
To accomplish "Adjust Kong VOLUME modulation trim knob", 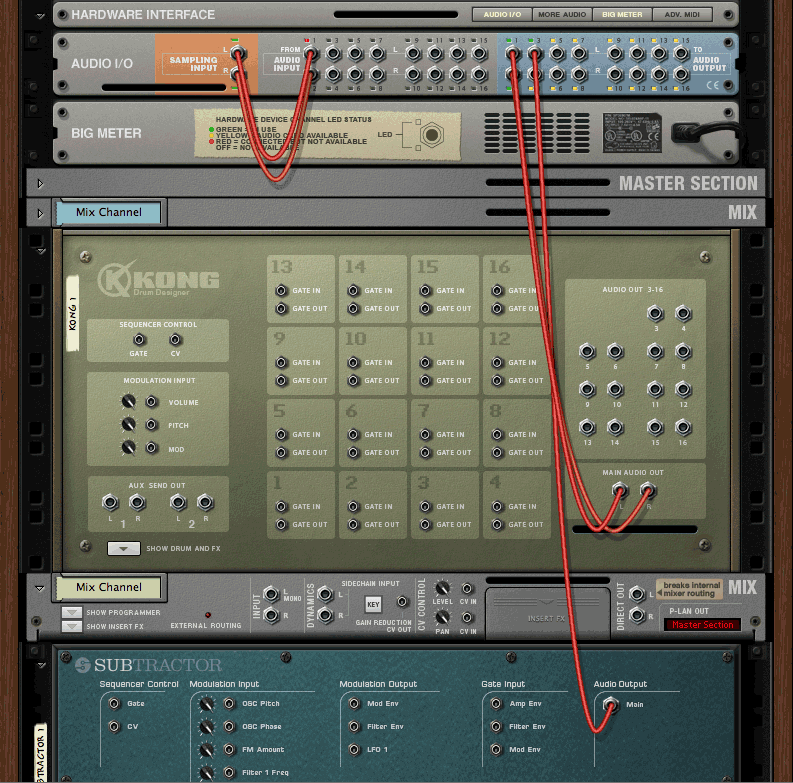I will click(128, 402).
